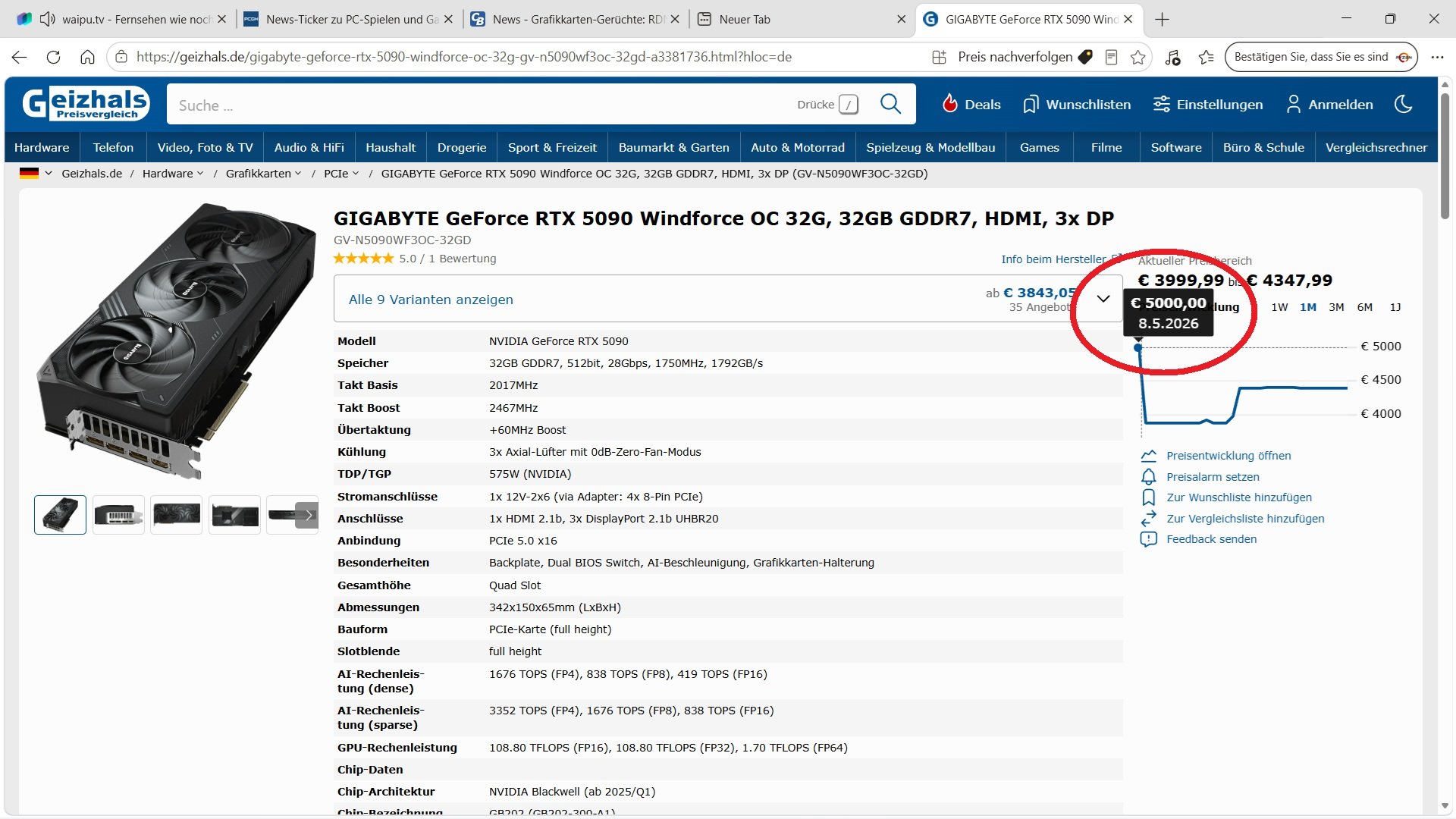Open the Telefon category menu

click(x=113, y=148)
